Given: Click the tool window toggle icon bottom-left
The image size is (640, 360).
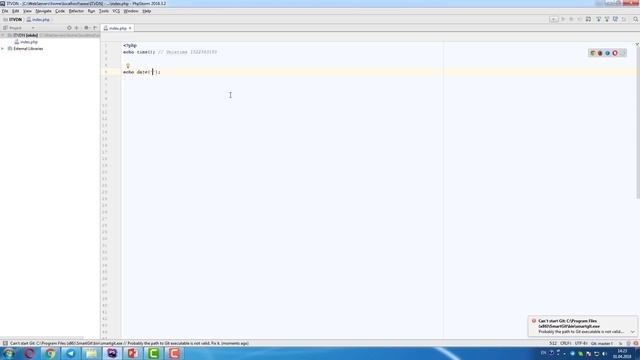Looking at the screenshot, I should pyautogui.click(x=5, y=343).
